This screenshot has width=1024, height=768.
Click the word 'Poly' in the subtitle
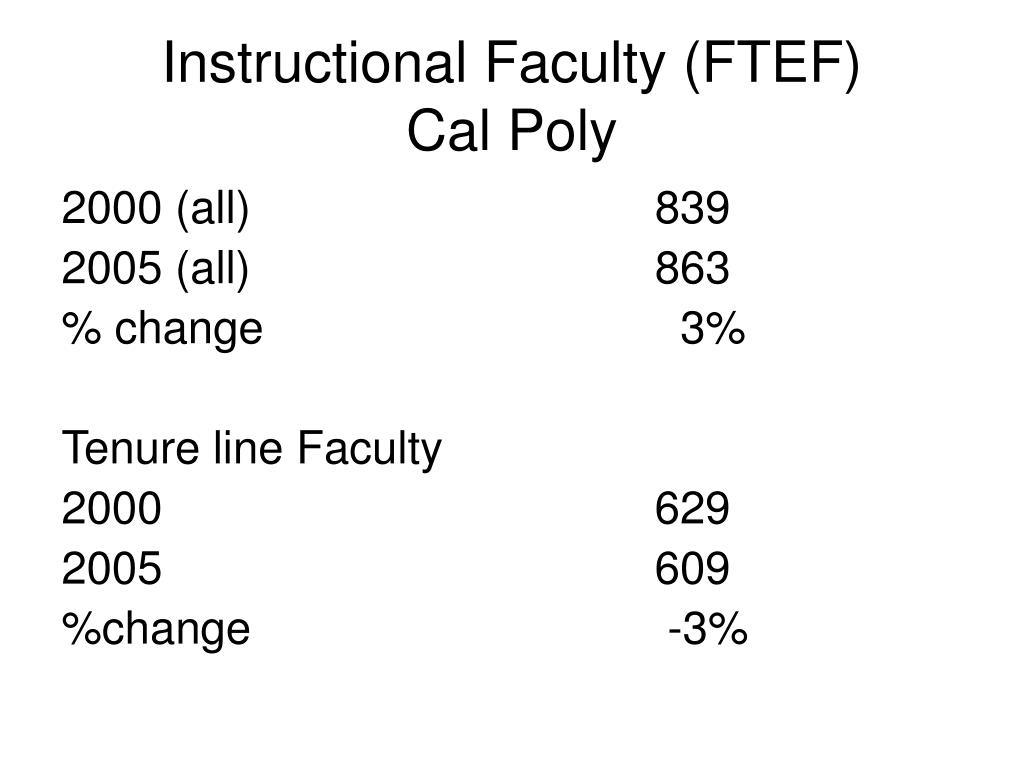click(x=563, y=133)
